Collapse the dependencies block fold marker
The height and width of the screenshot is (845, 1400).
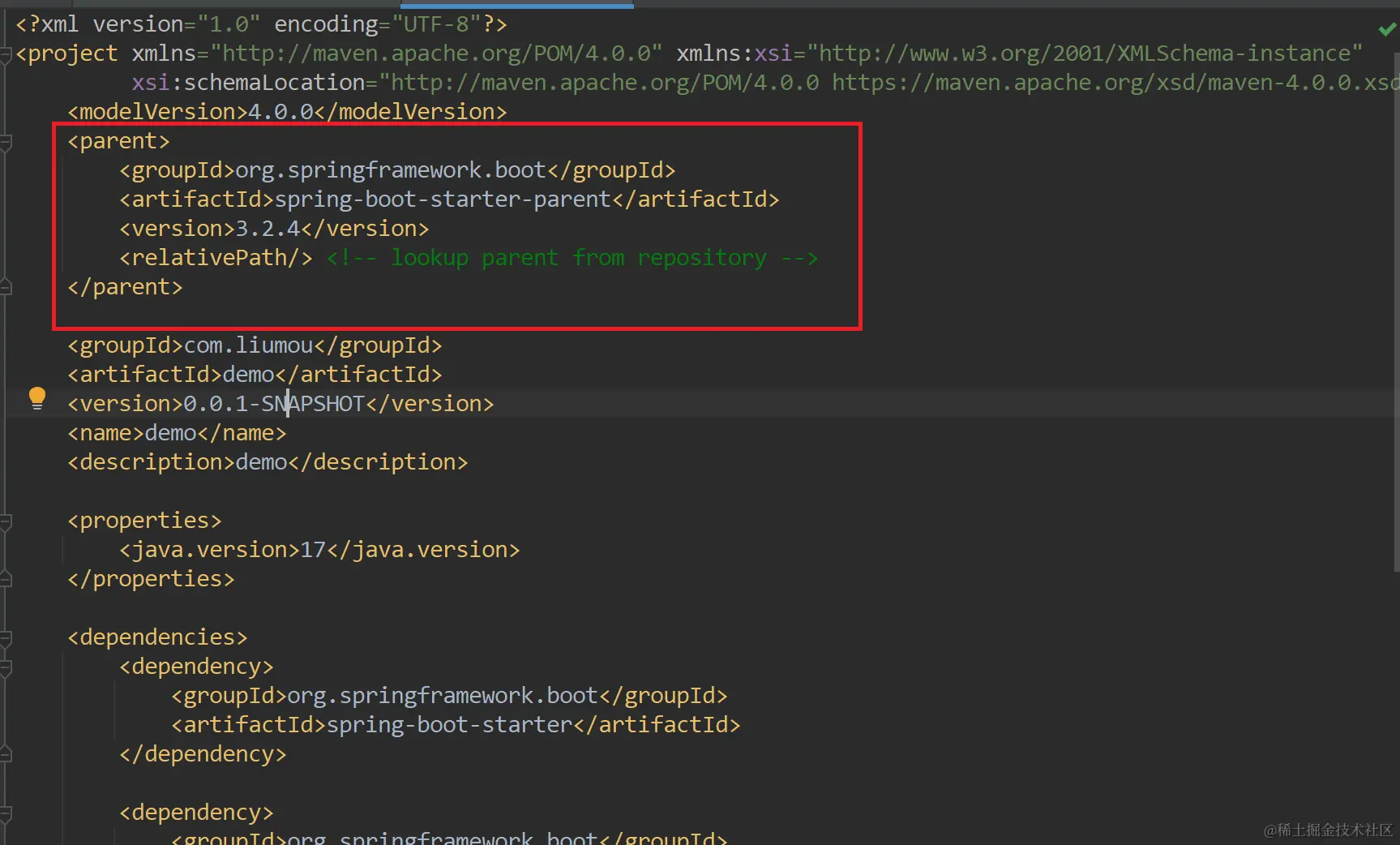click(x=6, y=638)
